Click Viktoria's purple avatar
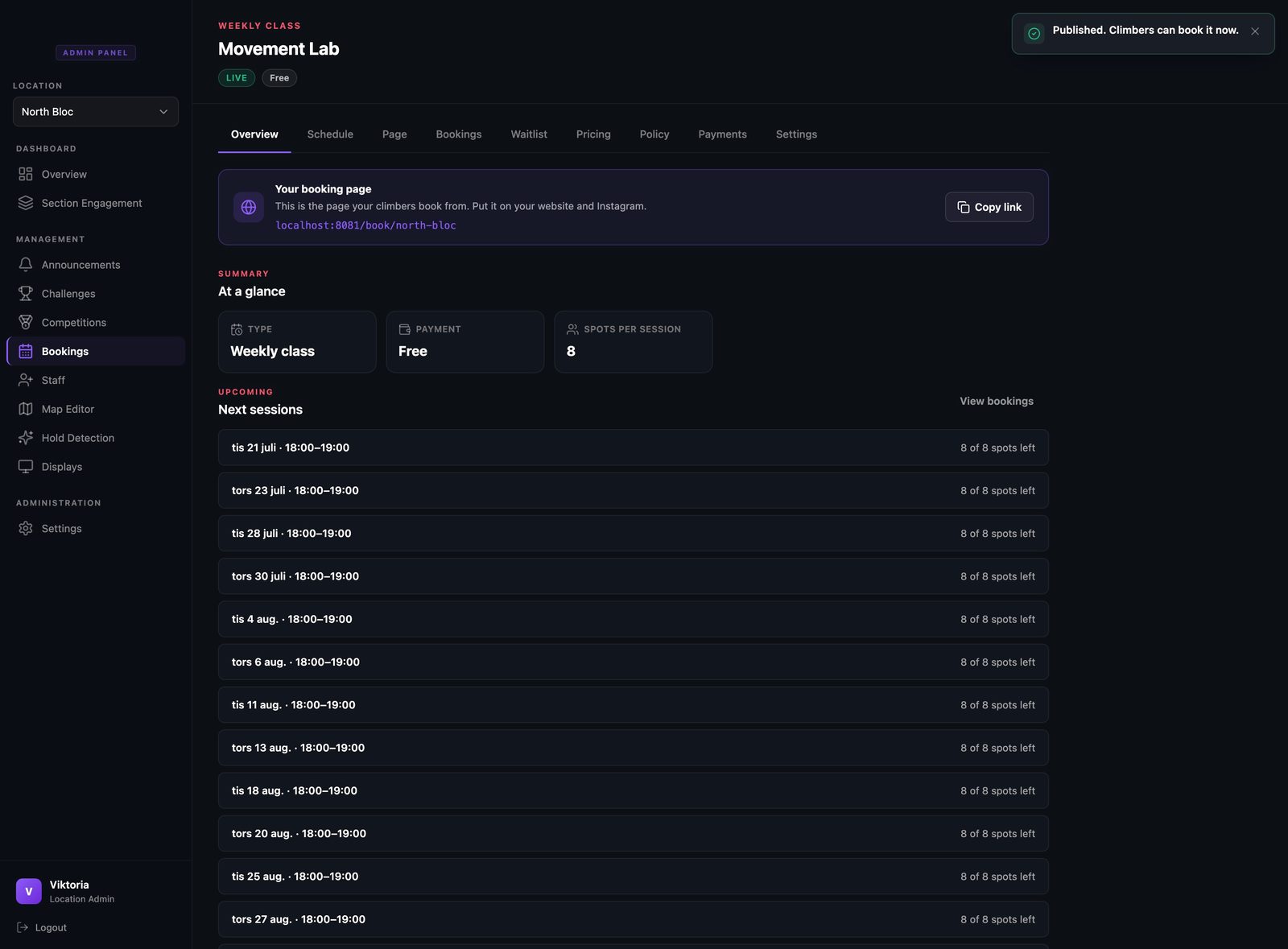The width and height of the screenshot is (1288, 949). [29, 891]
